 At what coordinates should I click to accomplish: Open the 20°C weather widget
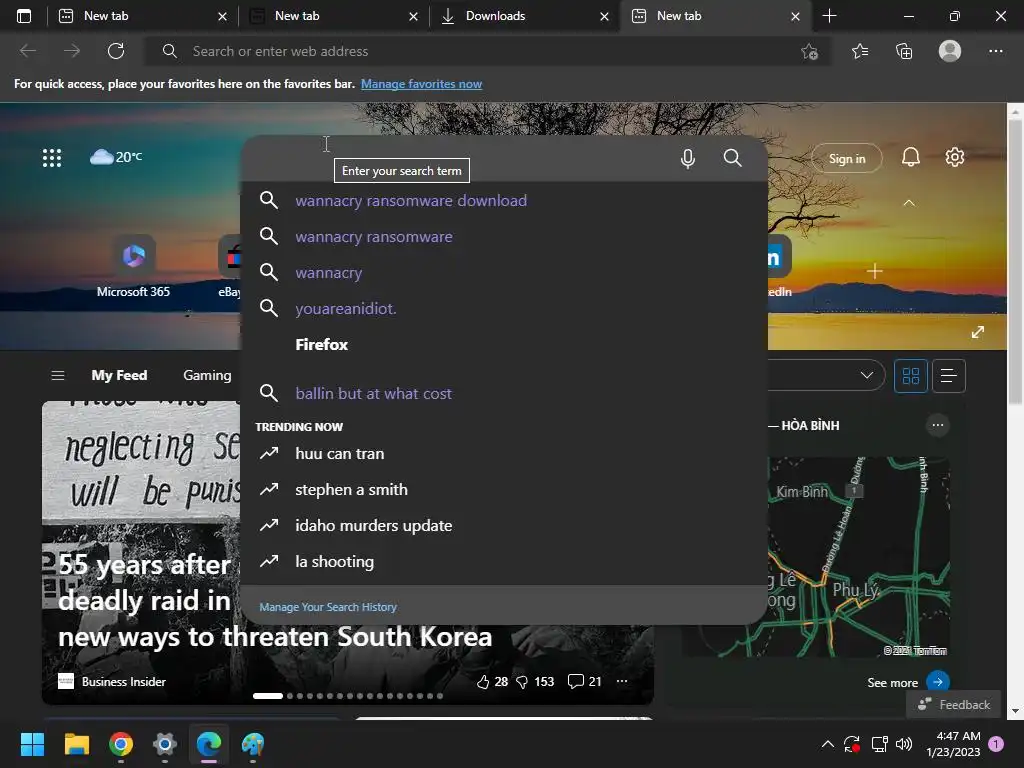tap(116, 157)
